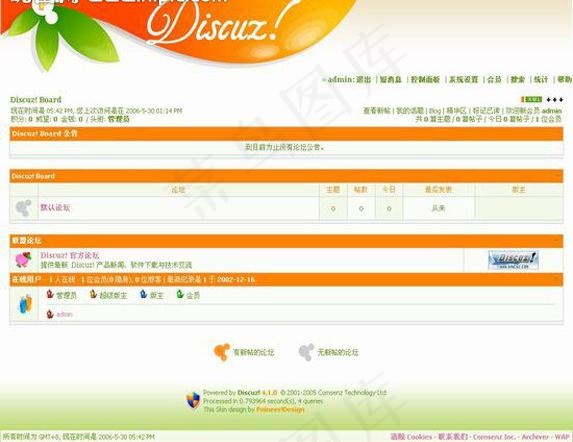
Task: Open the Discuz! 官方论坛 link
Action: click(x=70, y=255)
